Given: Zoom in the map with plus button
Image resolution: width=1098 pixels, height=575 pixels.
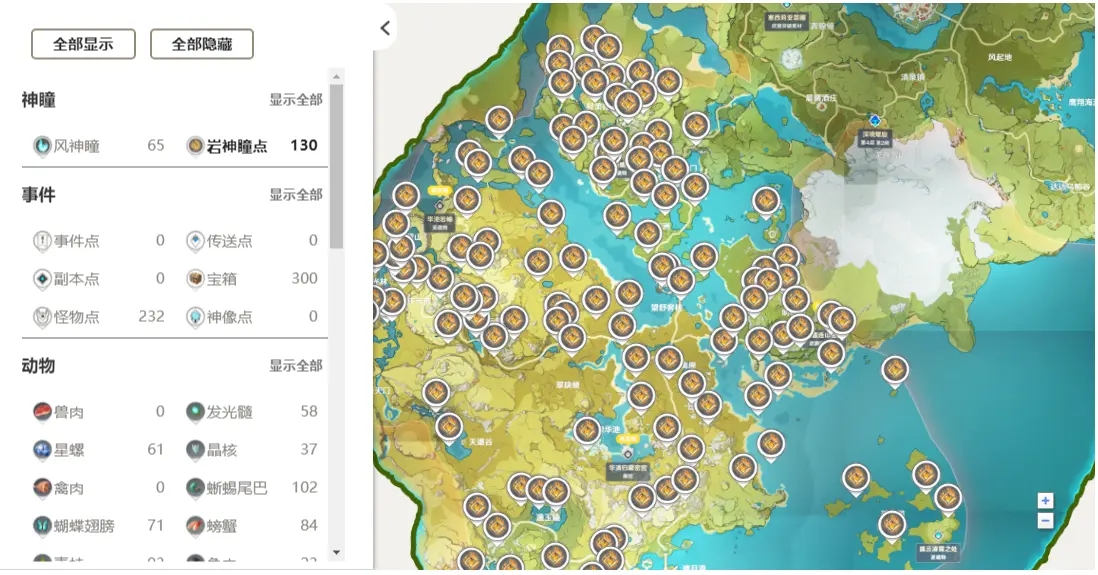Looking at the screenshot, I should tap(1045, 501).
